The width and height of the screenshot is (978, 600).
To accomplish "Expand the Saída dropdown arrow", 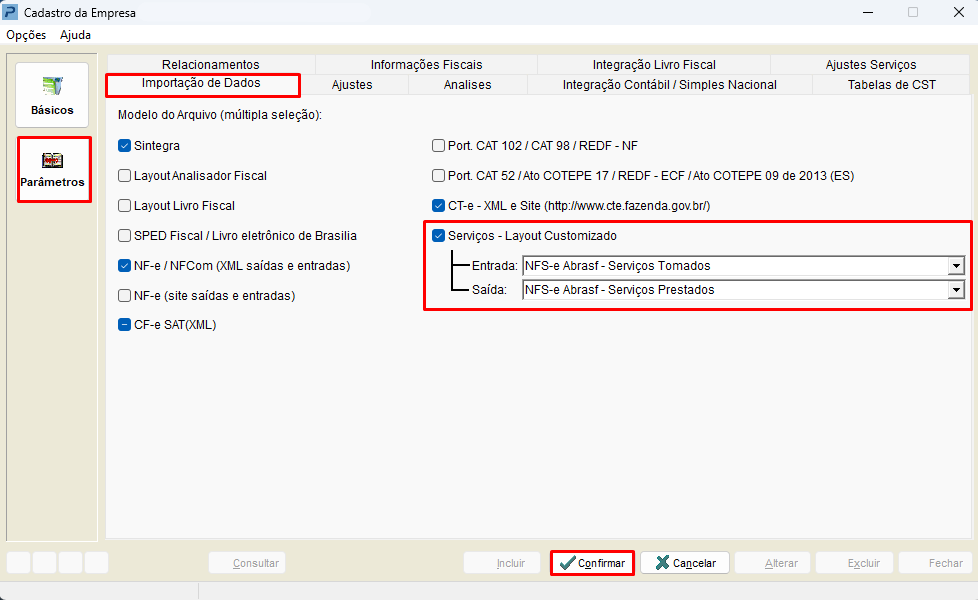I will [x=956, y=290].
